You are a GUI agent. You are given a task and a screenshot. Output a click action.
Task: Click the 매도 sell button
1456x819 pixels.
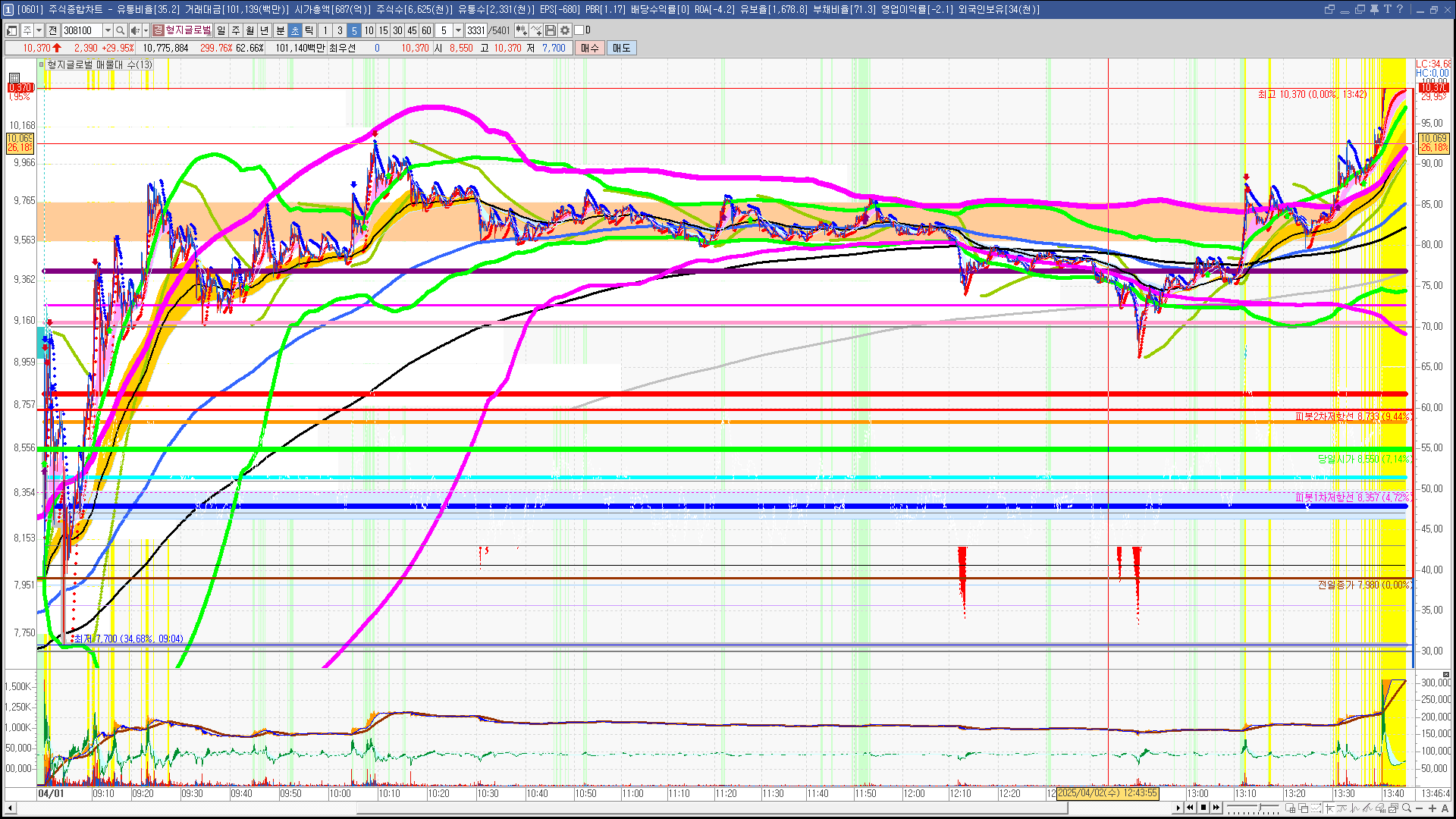point(622,48)
